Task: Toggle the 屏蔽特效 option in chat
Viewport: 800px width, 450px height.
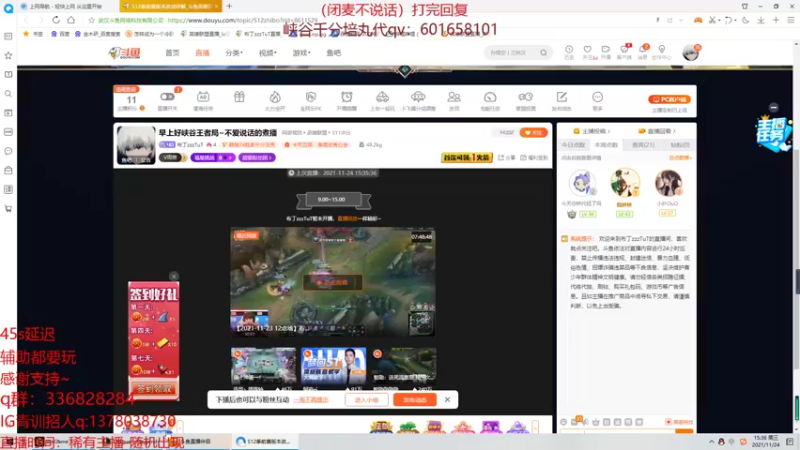Action: click(679, 422)
